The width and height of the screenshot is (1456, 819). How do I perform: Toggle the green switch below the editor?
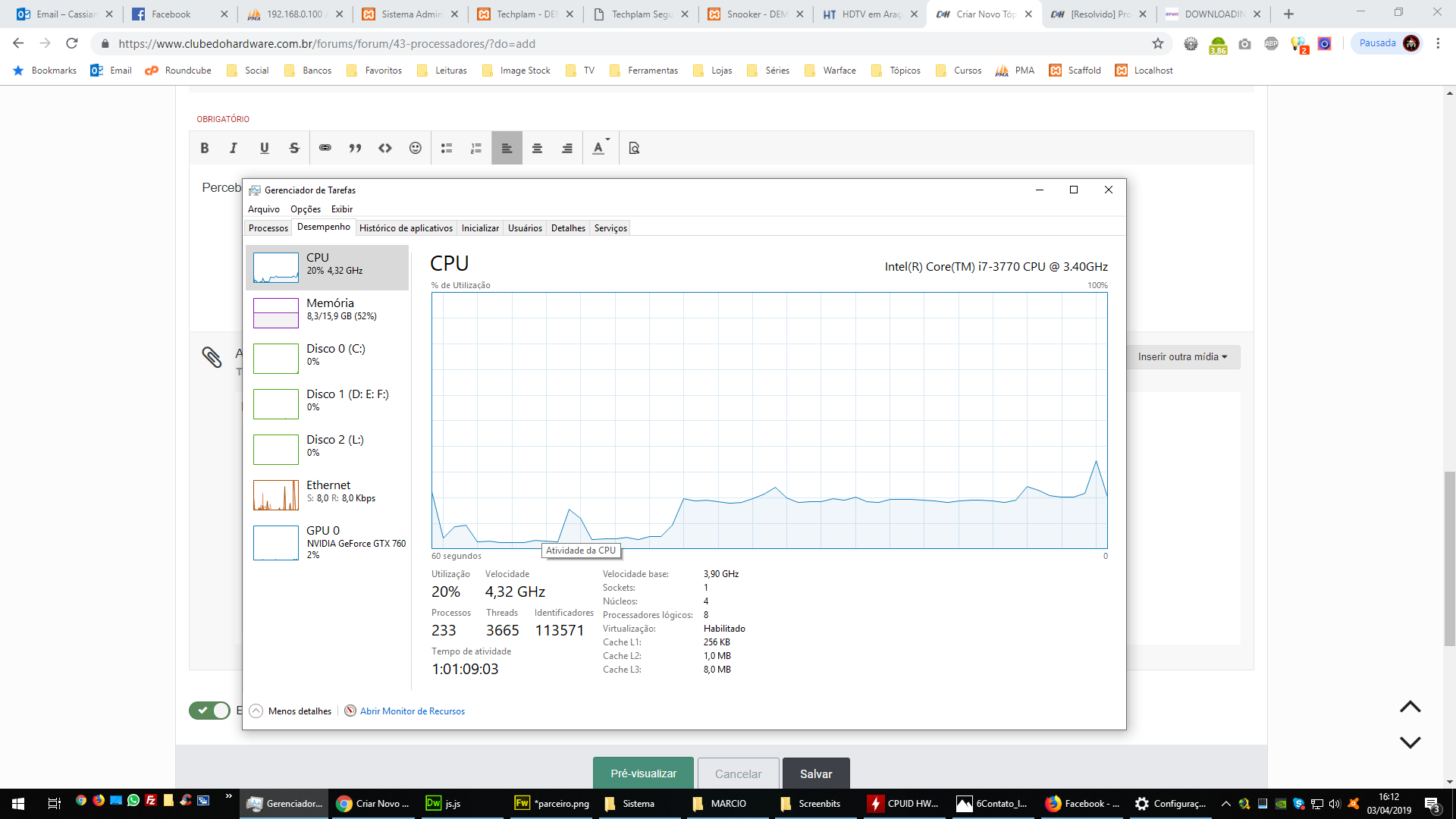pyautogui.click(x=209, y=711)
